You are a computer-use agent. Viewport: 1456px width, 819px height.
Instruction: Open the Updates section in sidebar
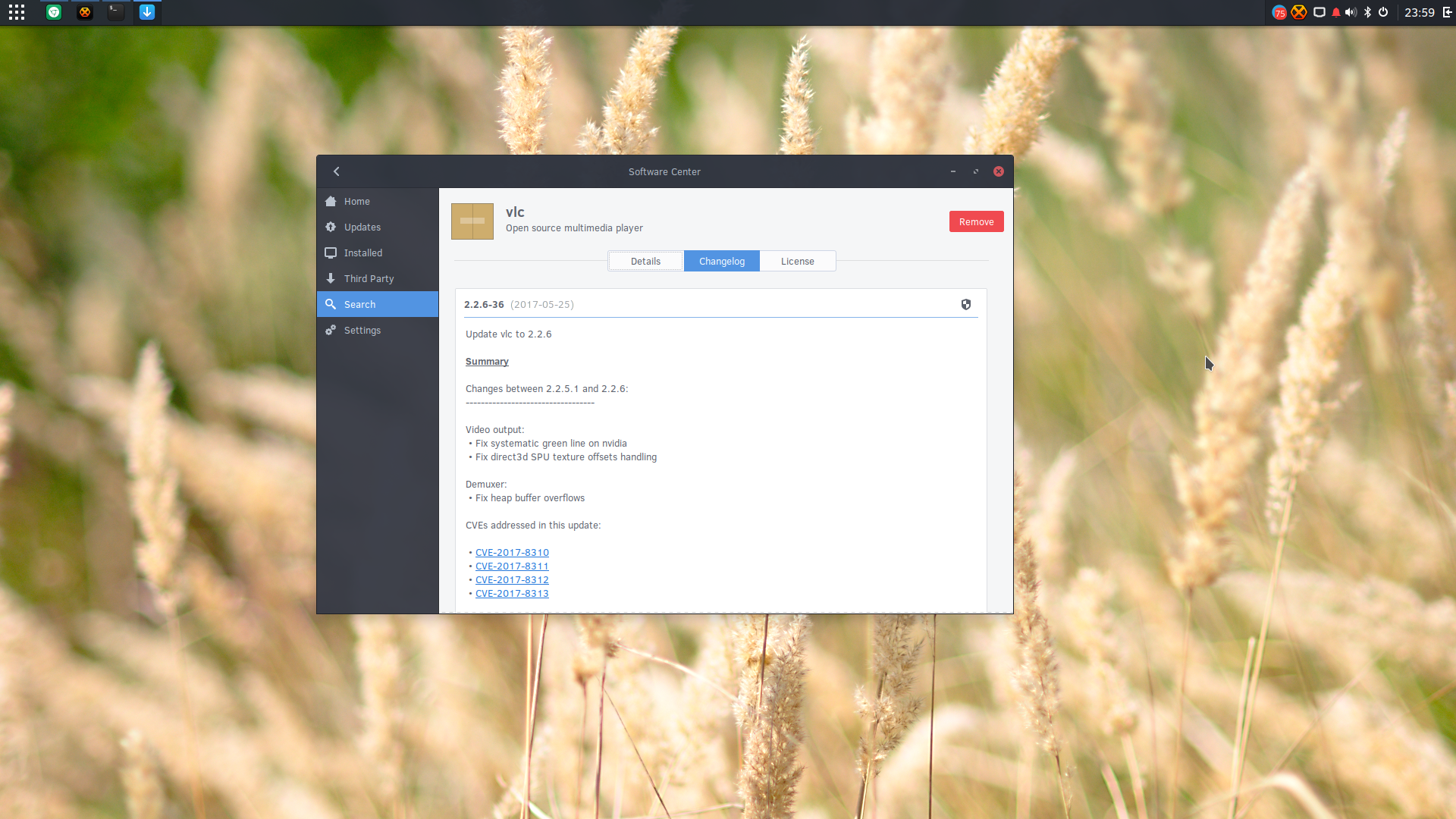pyautogui.click(x=378, y=227)
